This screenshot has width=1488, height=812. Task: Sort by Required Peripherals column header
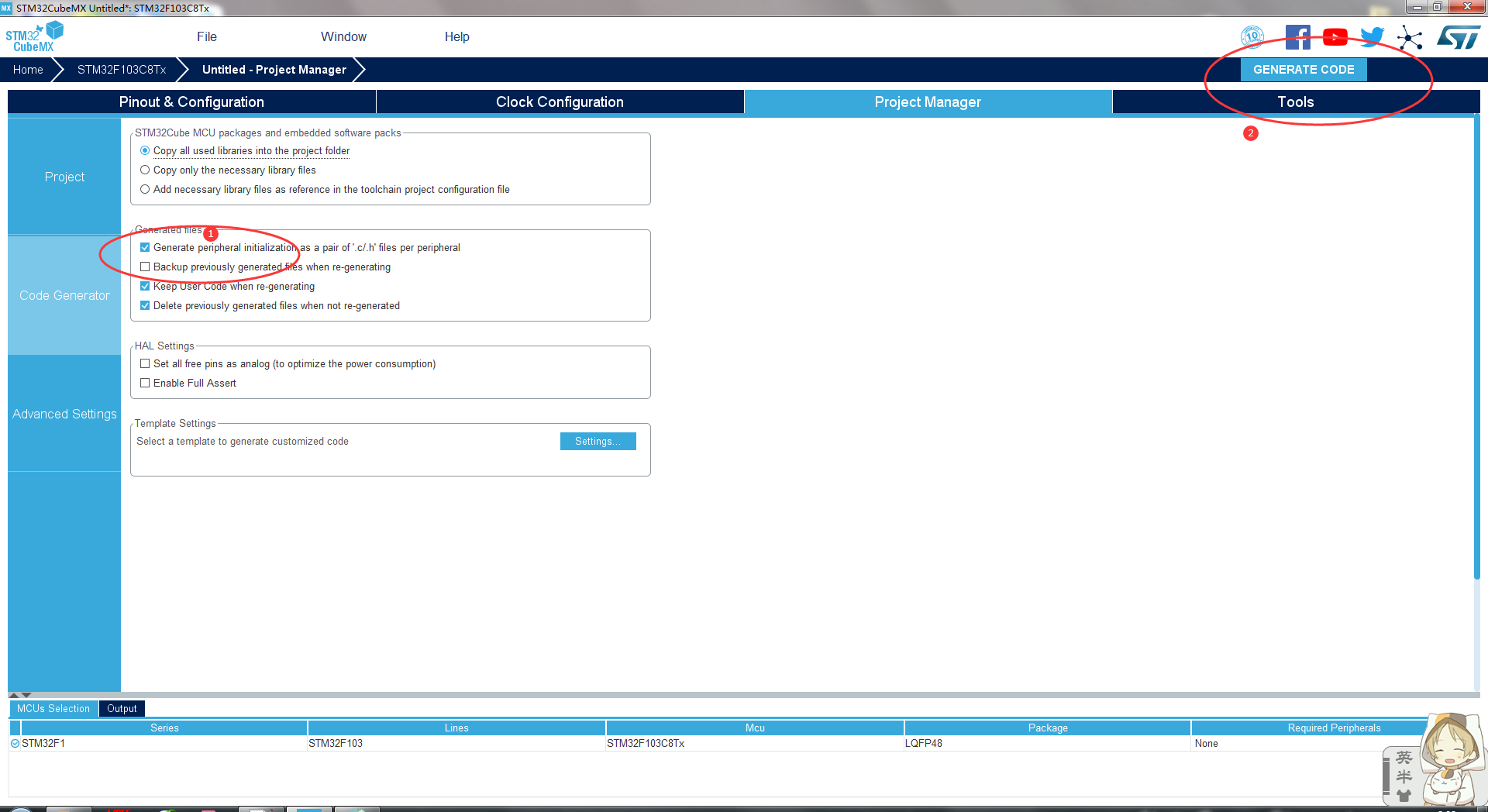tap(1334, 728)
